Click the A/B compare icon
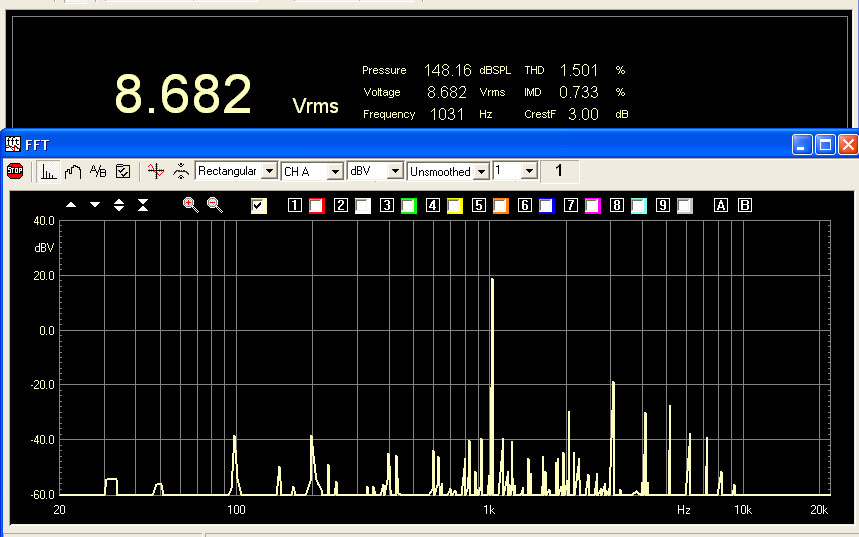859x537 pixels. click(98, 171)
